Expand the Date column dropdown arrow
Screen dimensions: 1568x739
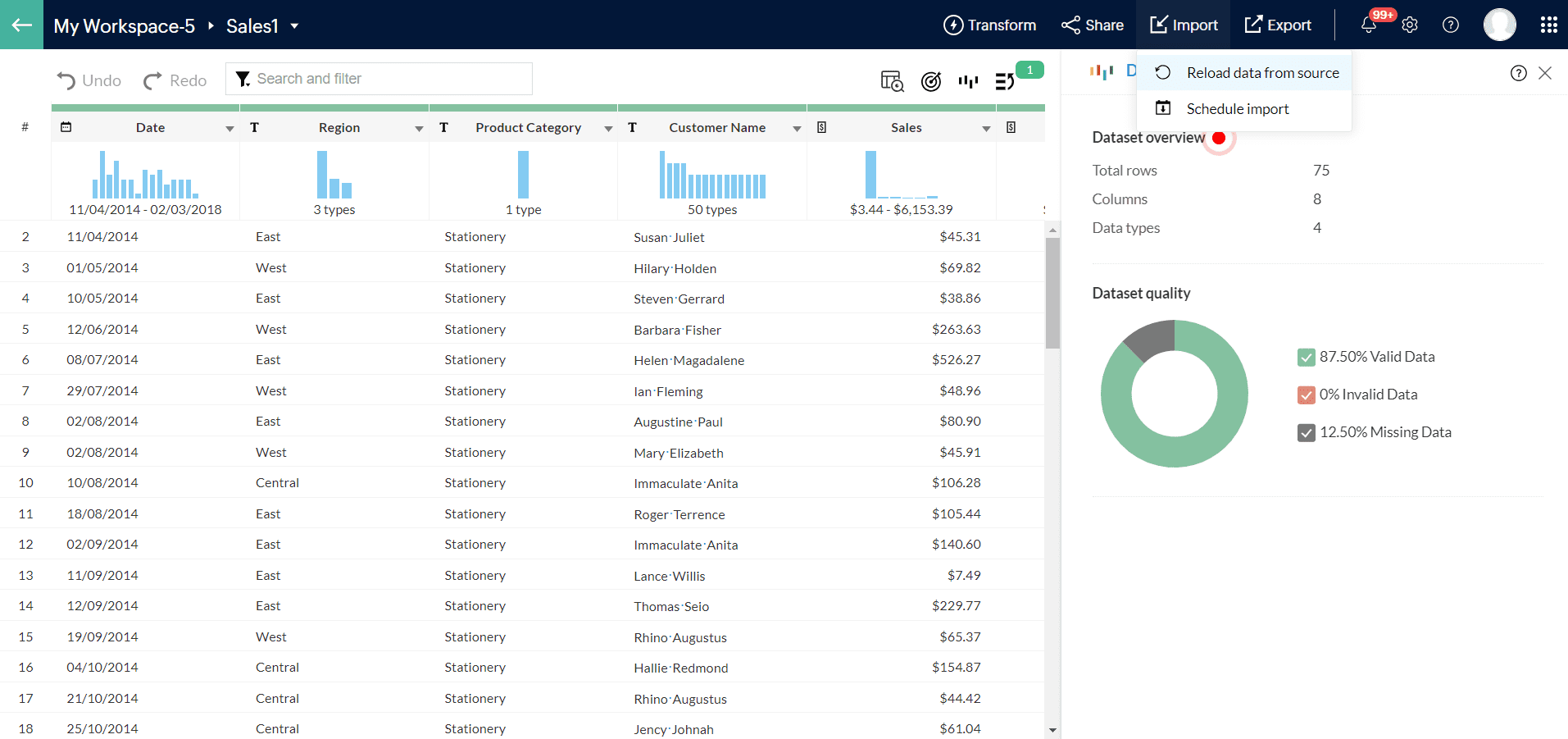click(230, 129)
